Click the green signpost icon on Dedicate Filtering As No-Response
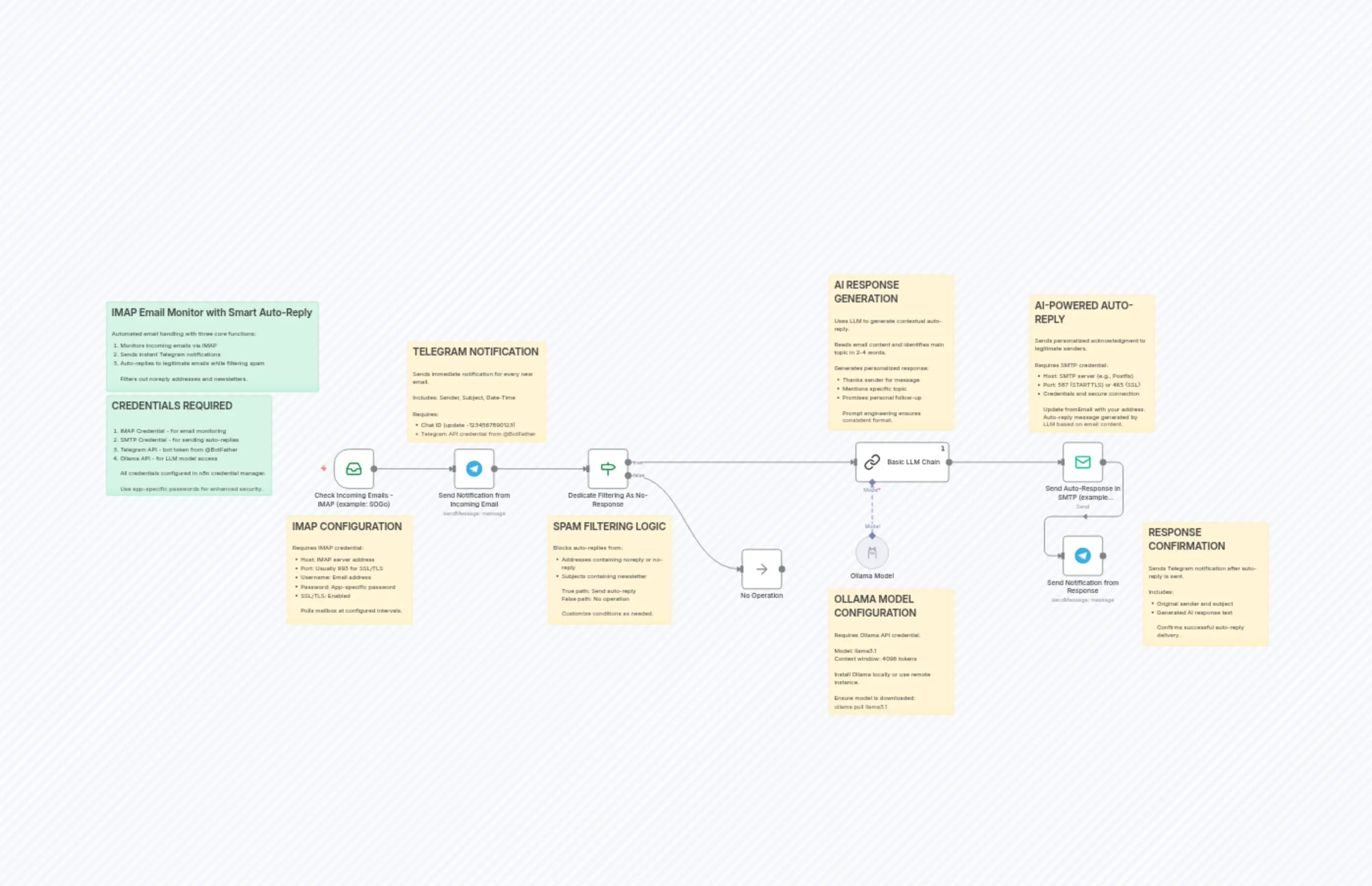 click(608, 467)
